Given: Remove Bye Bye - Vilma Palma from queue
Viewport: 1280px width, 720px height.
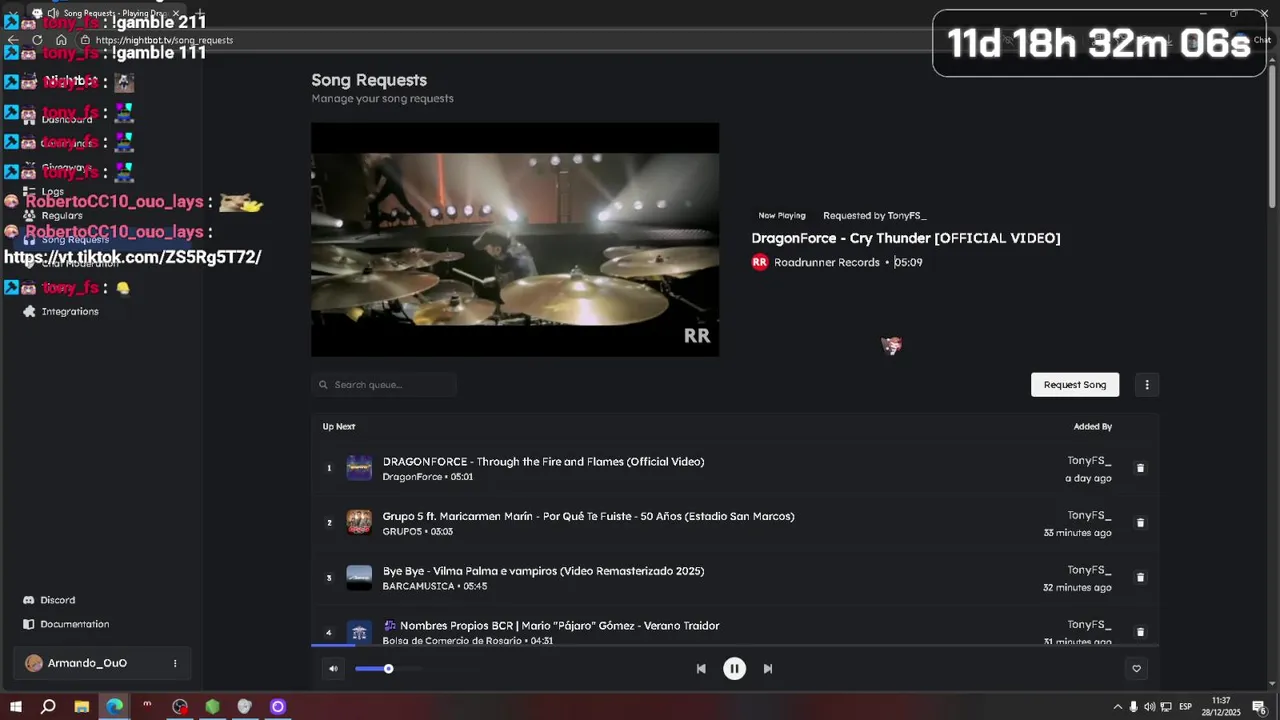Looking at the screenshot, I should click(1140, 578).
